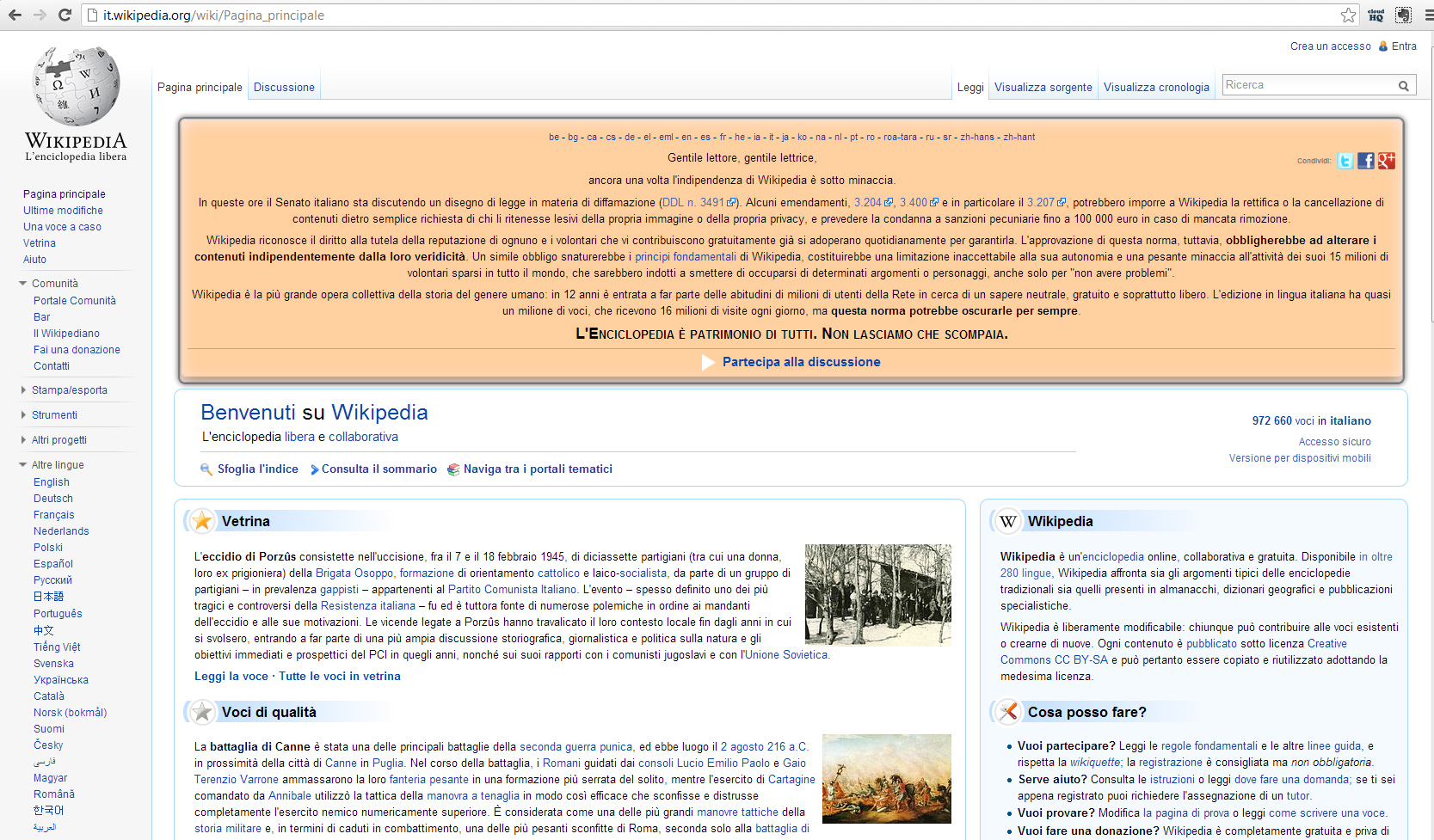Screen dimensions: 1434x840
Task: Bookmark this page with the star icon
Action: (1348, 15)
